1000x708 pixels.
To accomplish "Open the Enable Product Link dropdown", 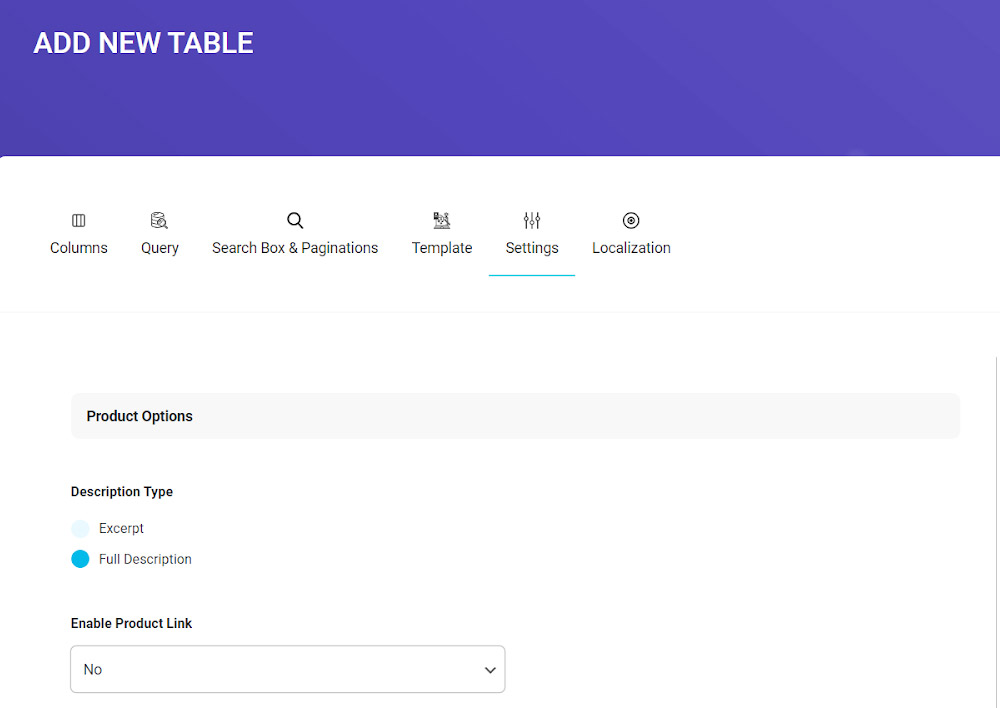I will (287, 669).
